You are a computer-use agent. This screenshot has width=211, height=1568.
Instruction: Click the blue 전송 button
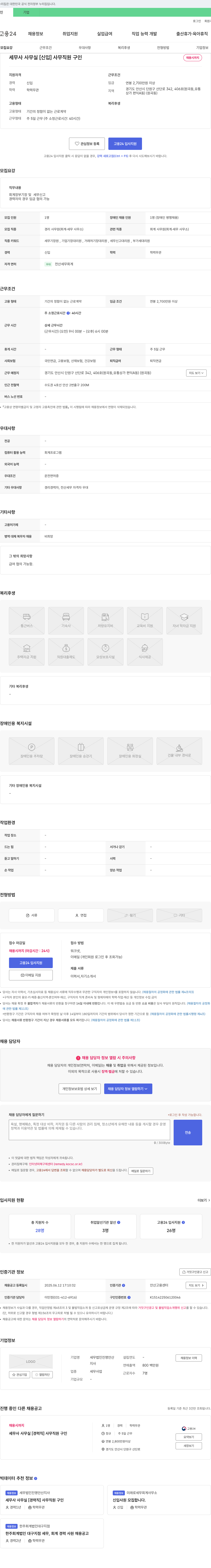coord(188,1133)
